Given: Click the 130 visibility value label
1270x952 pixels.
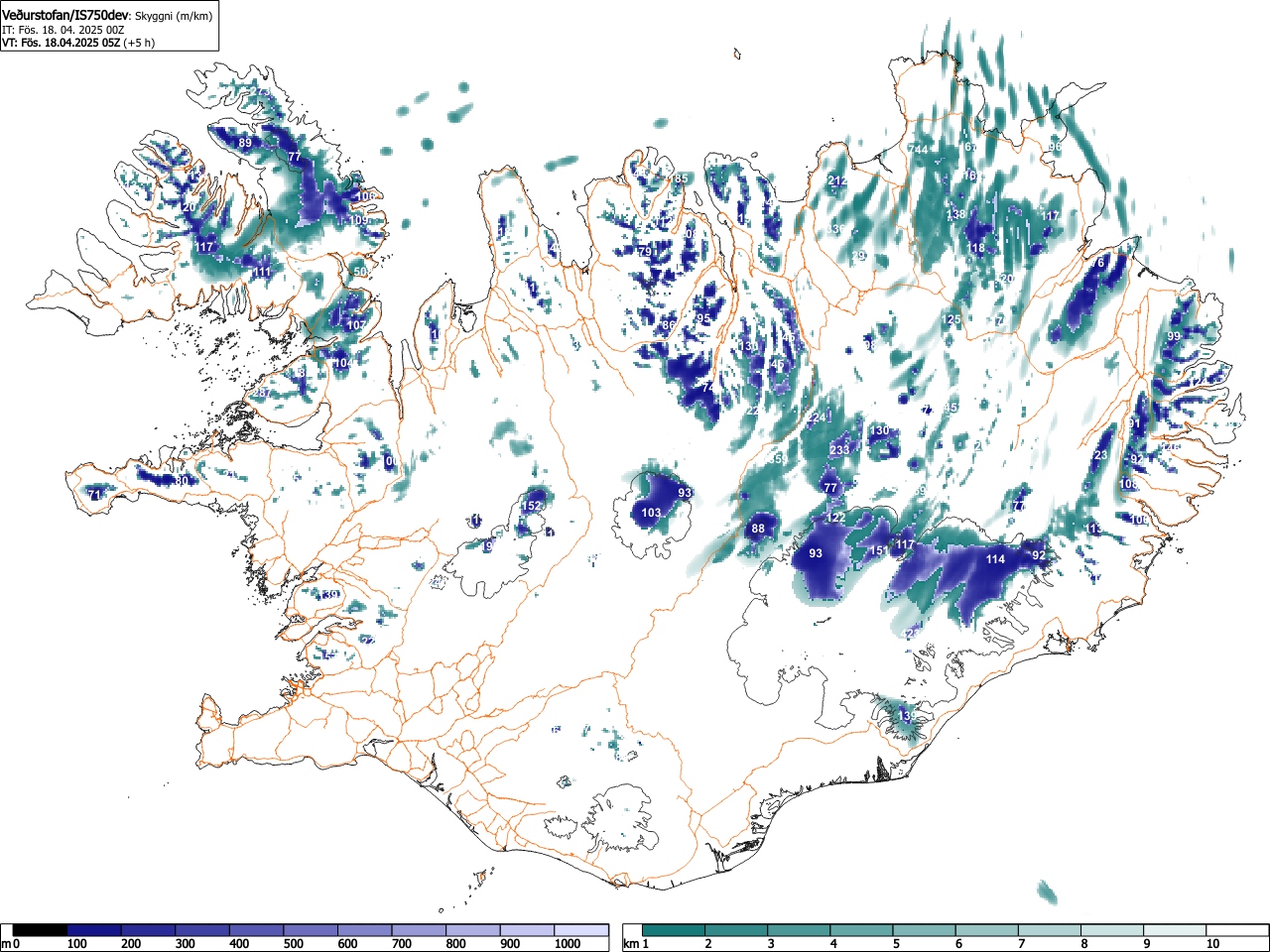Looking at the screenshot, I should 879,431.
